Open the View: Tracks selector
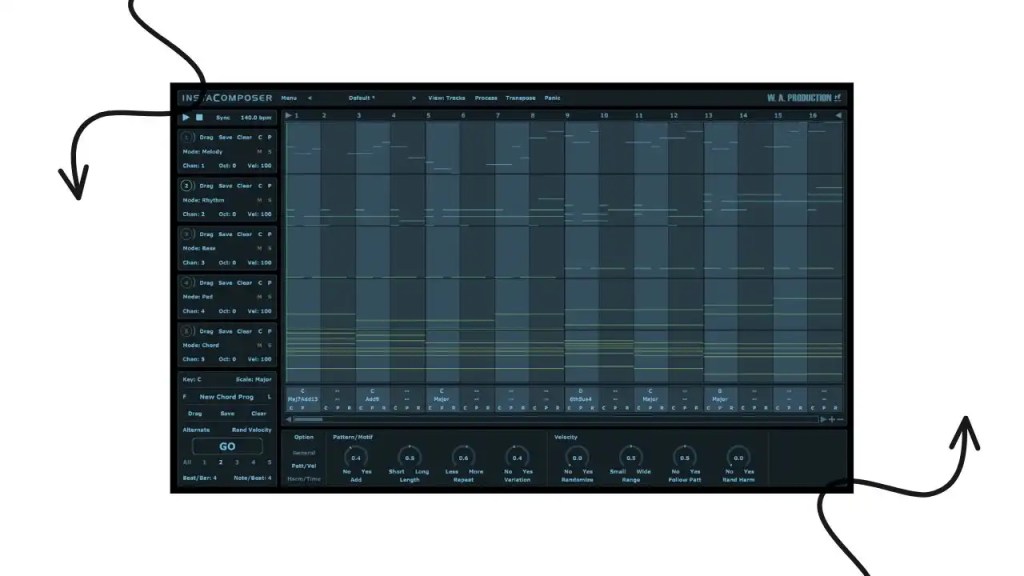The width and height of the screenshot is (1024, 576). 447,98
